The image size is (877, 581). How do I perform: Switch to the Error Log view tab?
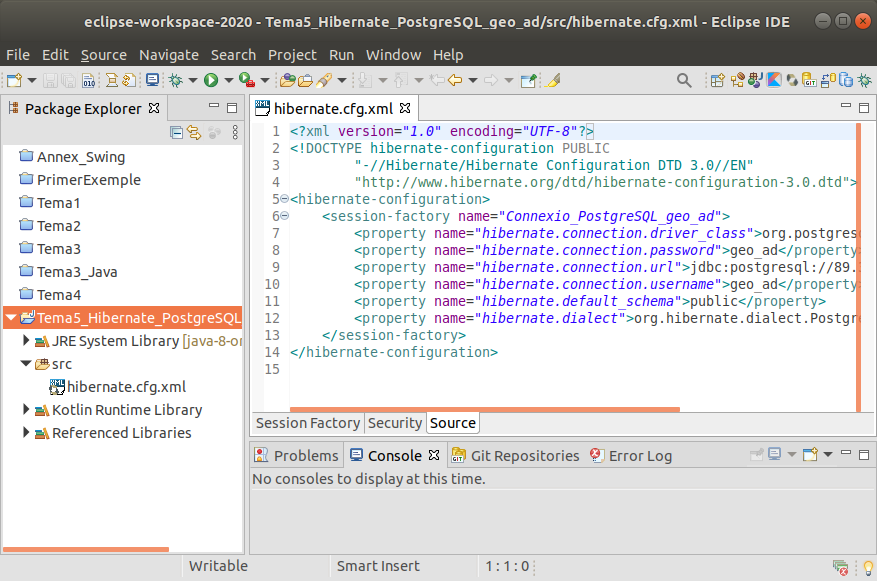(630, 456)
